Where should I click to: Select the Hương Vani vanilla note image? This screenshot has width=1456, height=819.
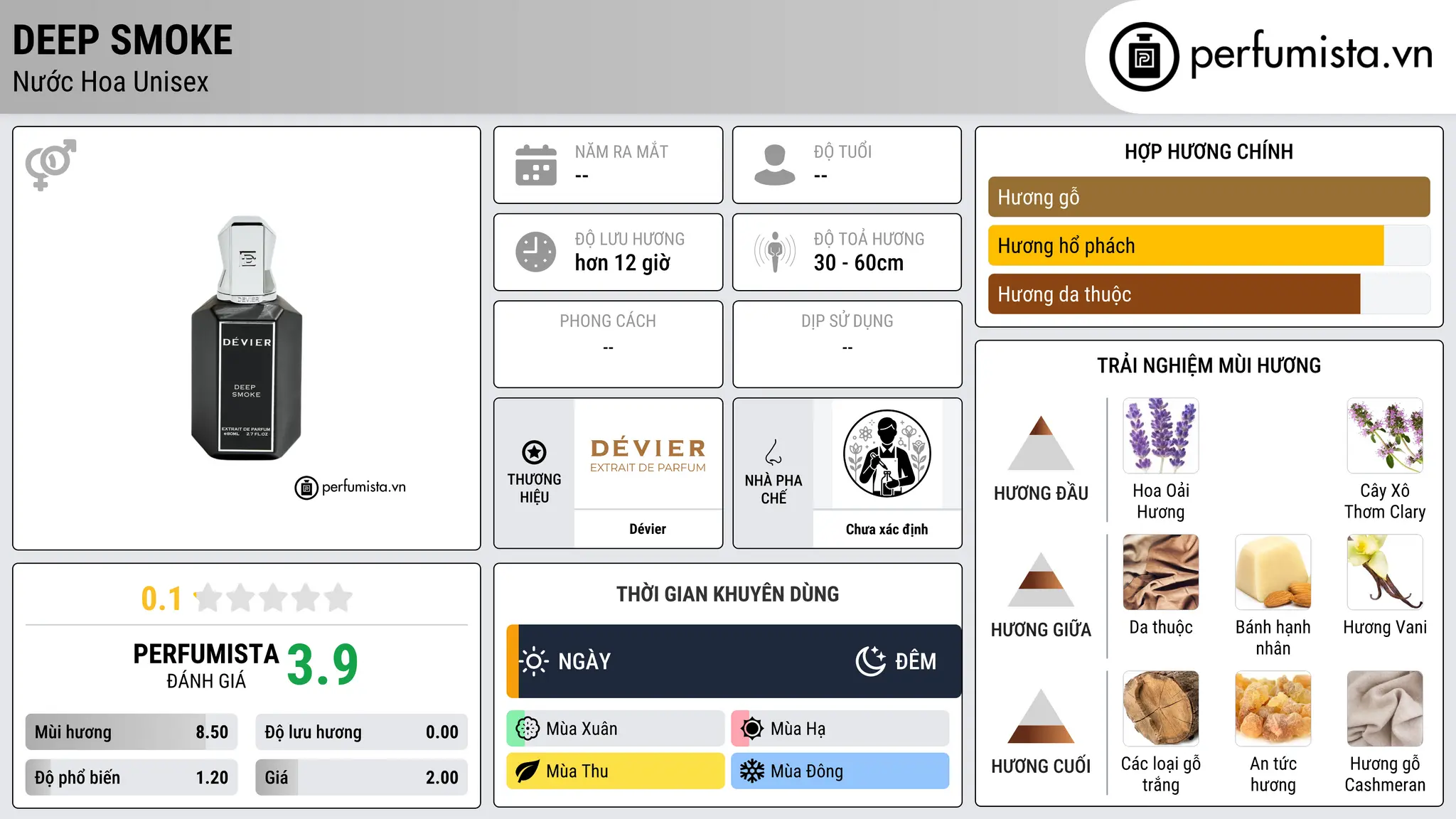point(1385,572)
